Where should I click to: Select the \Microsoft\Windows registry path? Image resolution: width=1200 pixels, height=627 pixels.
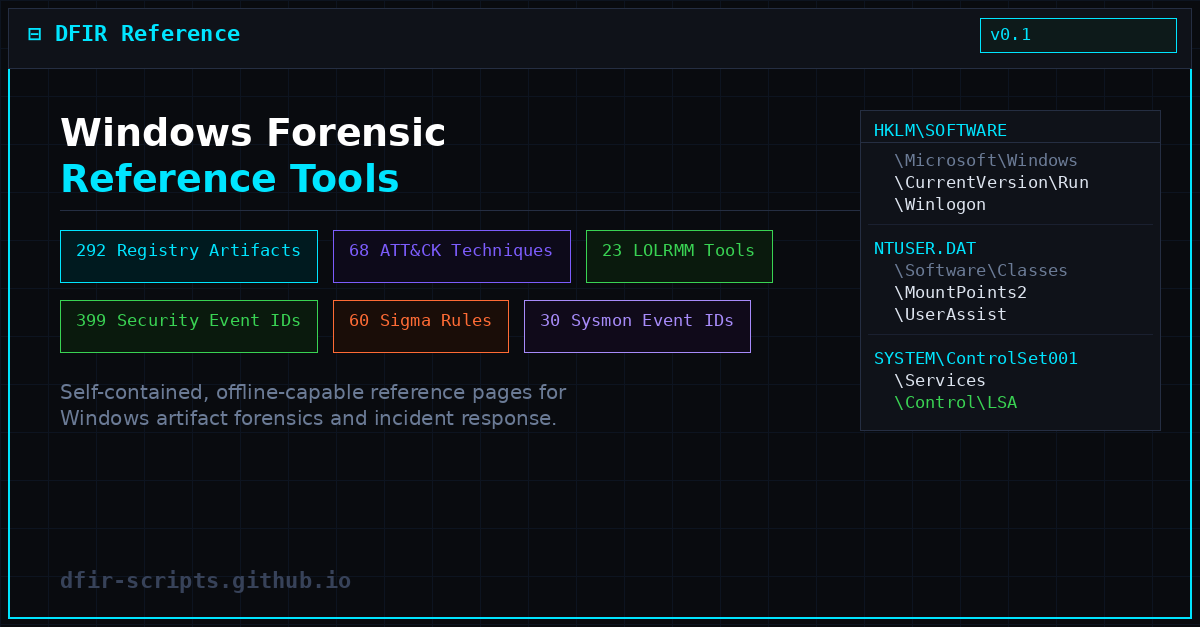[x=986, y=160]
